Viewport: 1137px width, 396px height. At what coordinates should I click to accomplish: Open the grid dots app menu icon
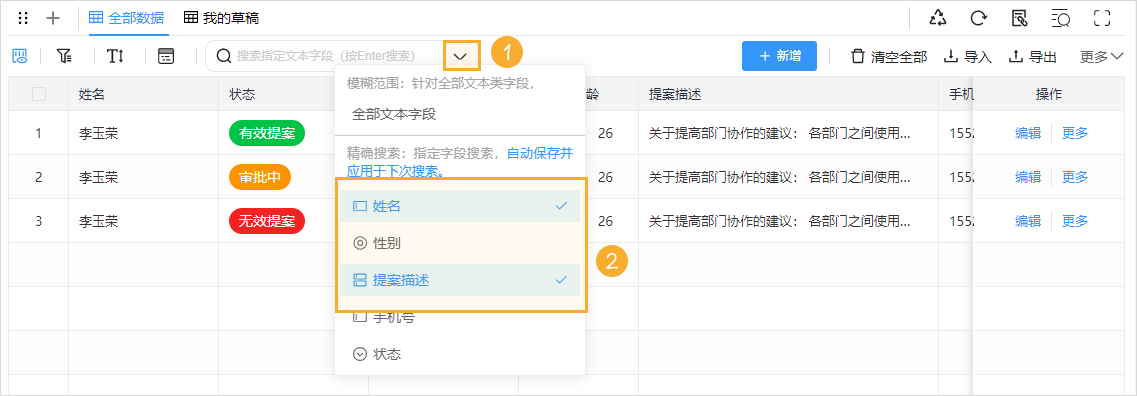(x=23, y=18)
